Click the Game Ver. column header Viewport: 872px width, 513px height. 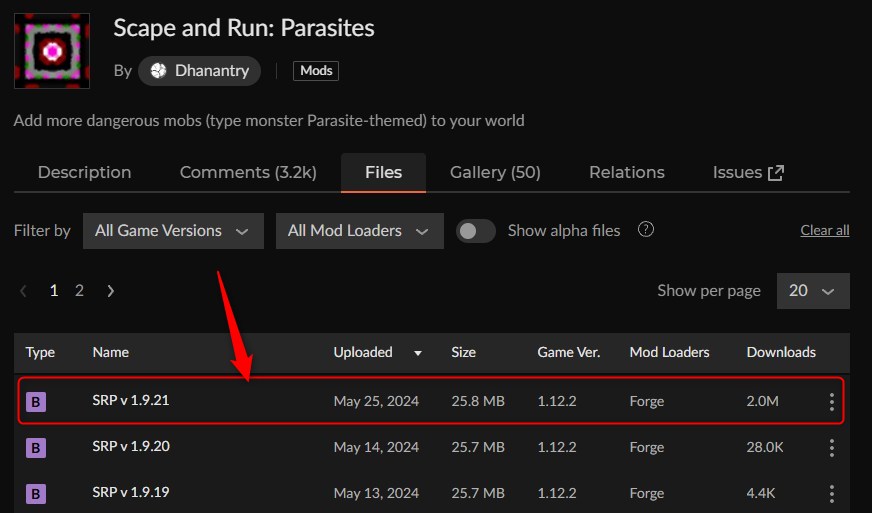pyautogui.click(x=568, y=352)
